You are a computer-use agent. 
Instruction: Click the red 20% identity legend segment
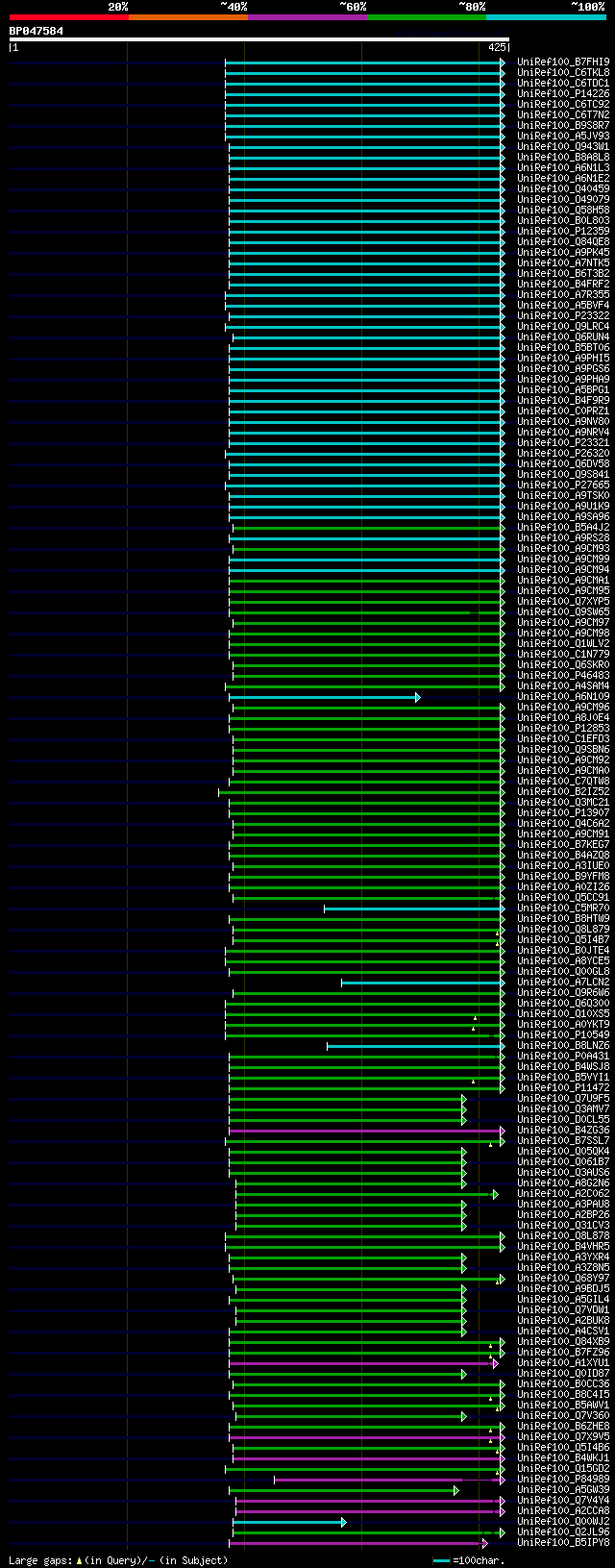(69, 17)
